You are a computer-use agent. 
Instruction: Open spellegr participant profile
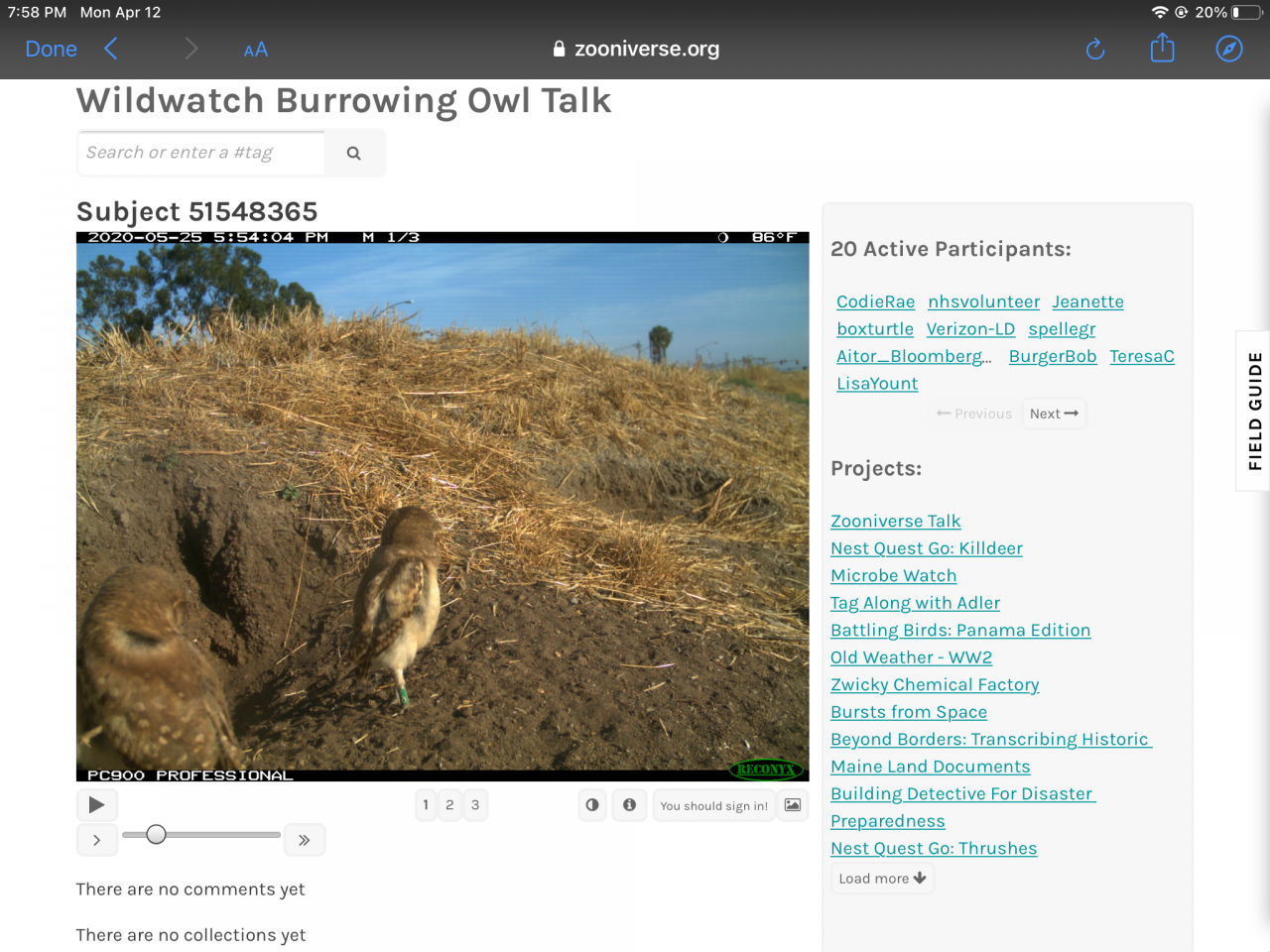point(1062,329)
